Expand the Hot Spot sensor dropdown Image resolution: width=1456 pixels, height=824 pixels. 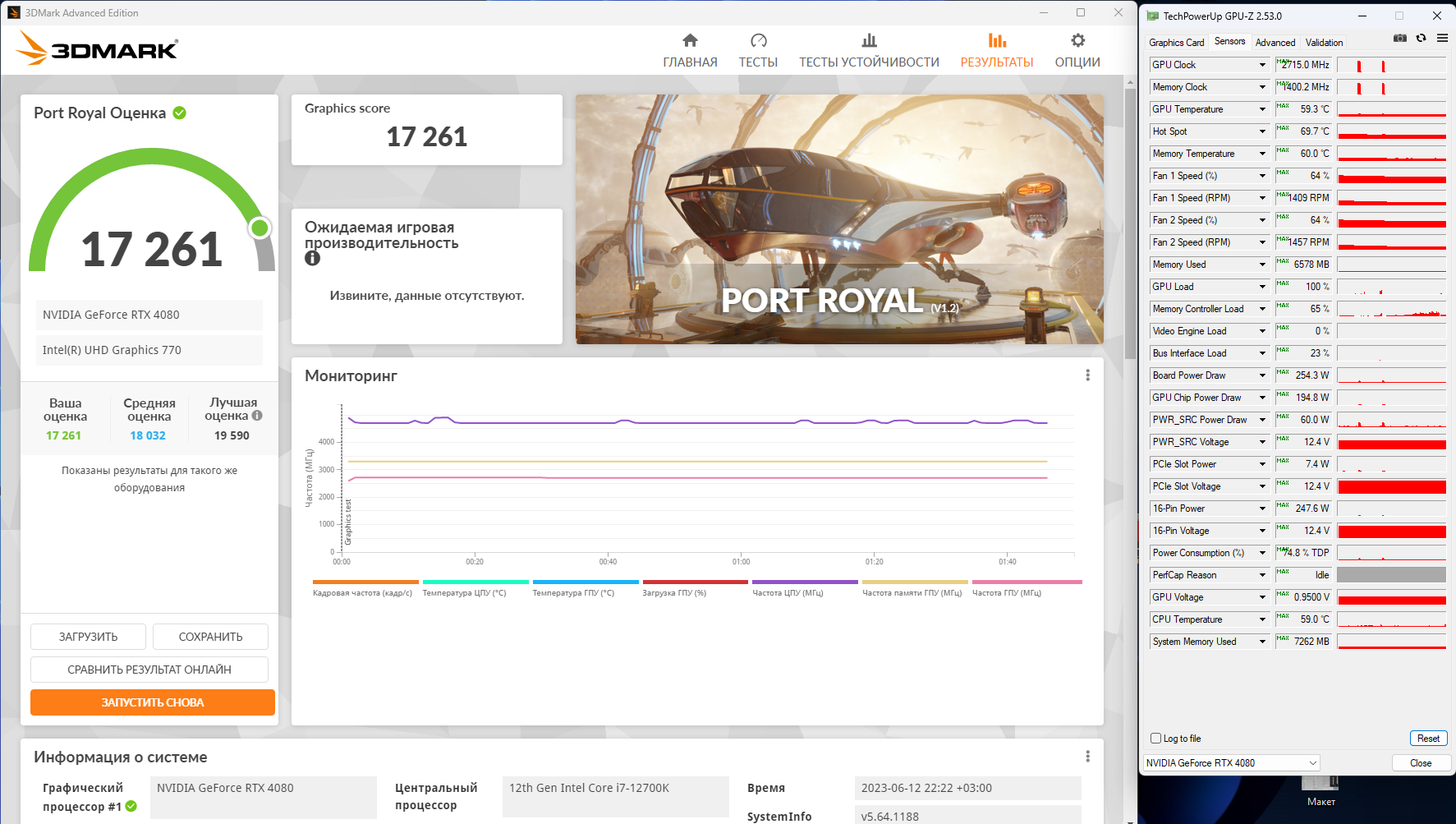coord(1262,131)
